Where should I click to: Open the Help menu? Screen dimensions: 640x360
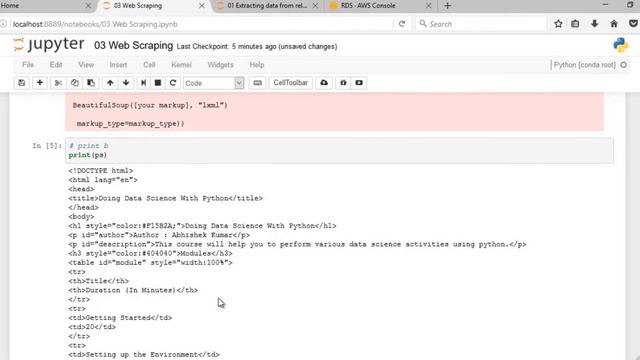(257, 65)
